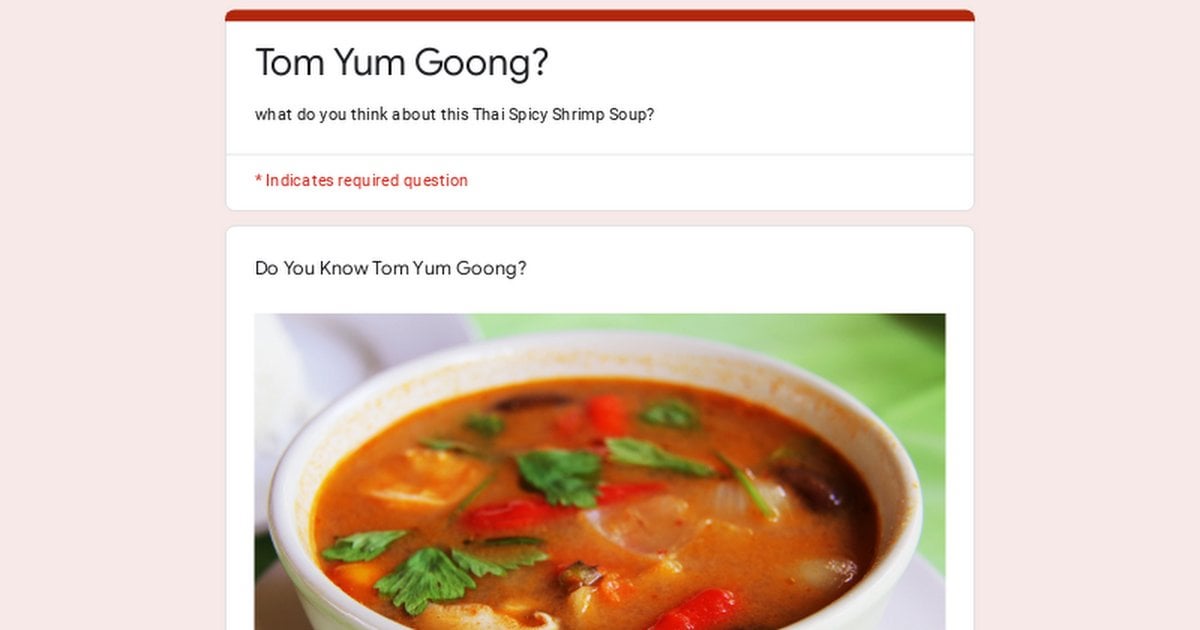Viewport: 1200px width, 630px height.
Task: Select the "Do You Know Tom Yum Goong?" question
Action: (x=391, y=268)
